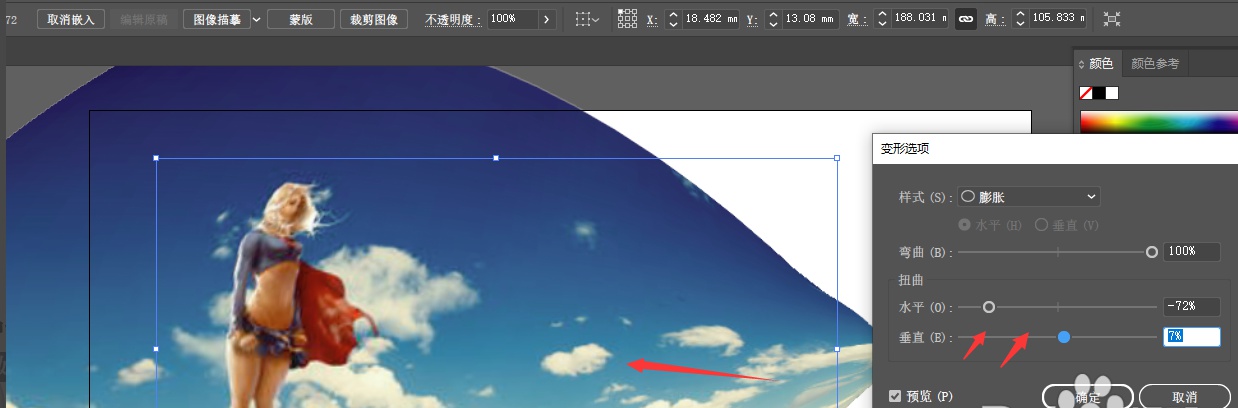Click the isolate/transform icon after height

pyautogui.click(x=1112, y=19)
